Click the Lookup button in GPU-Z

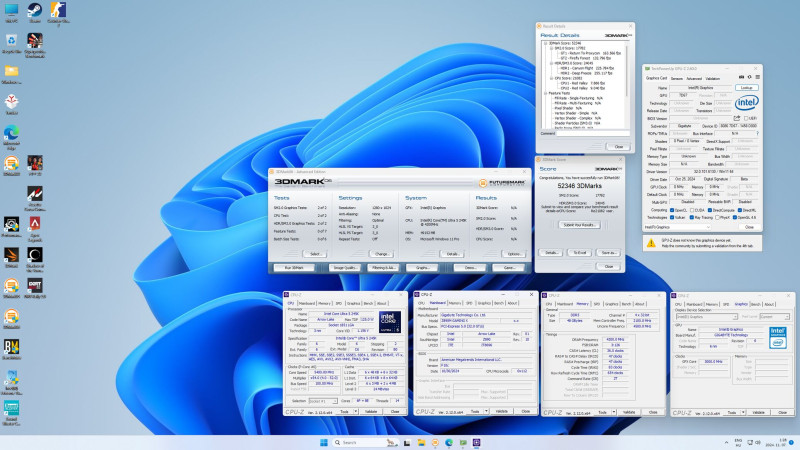coord(746,88)
